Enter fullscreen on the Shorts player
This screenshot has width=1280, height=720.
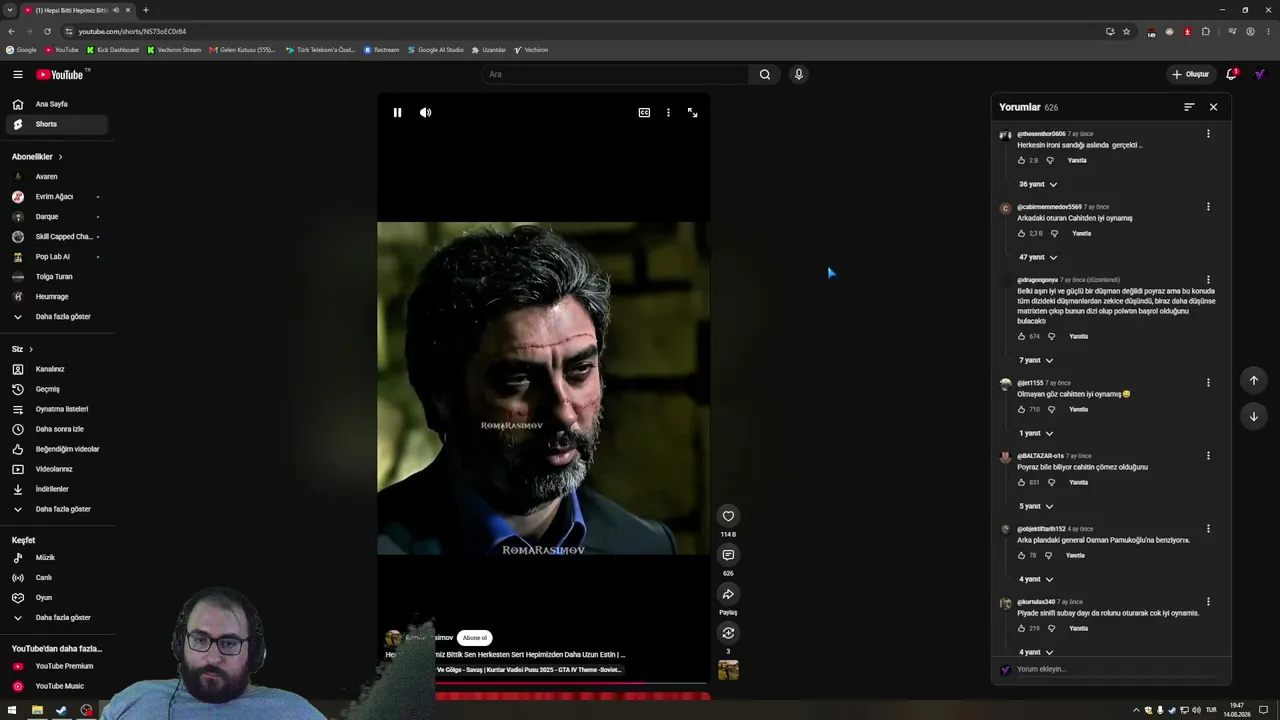pyautogui.click(x=692, y=113)
